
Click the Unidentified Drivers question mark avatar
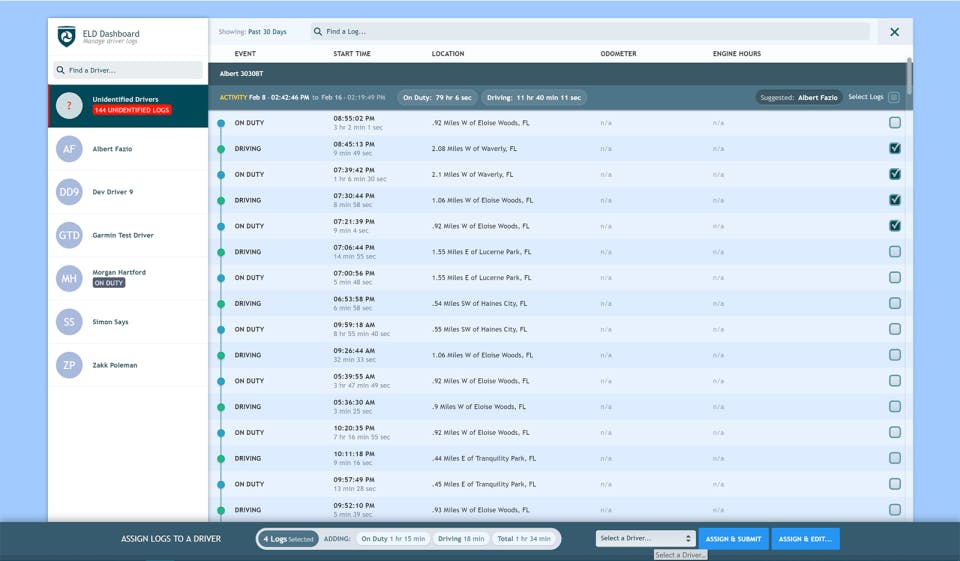click(x=69, y=105)
